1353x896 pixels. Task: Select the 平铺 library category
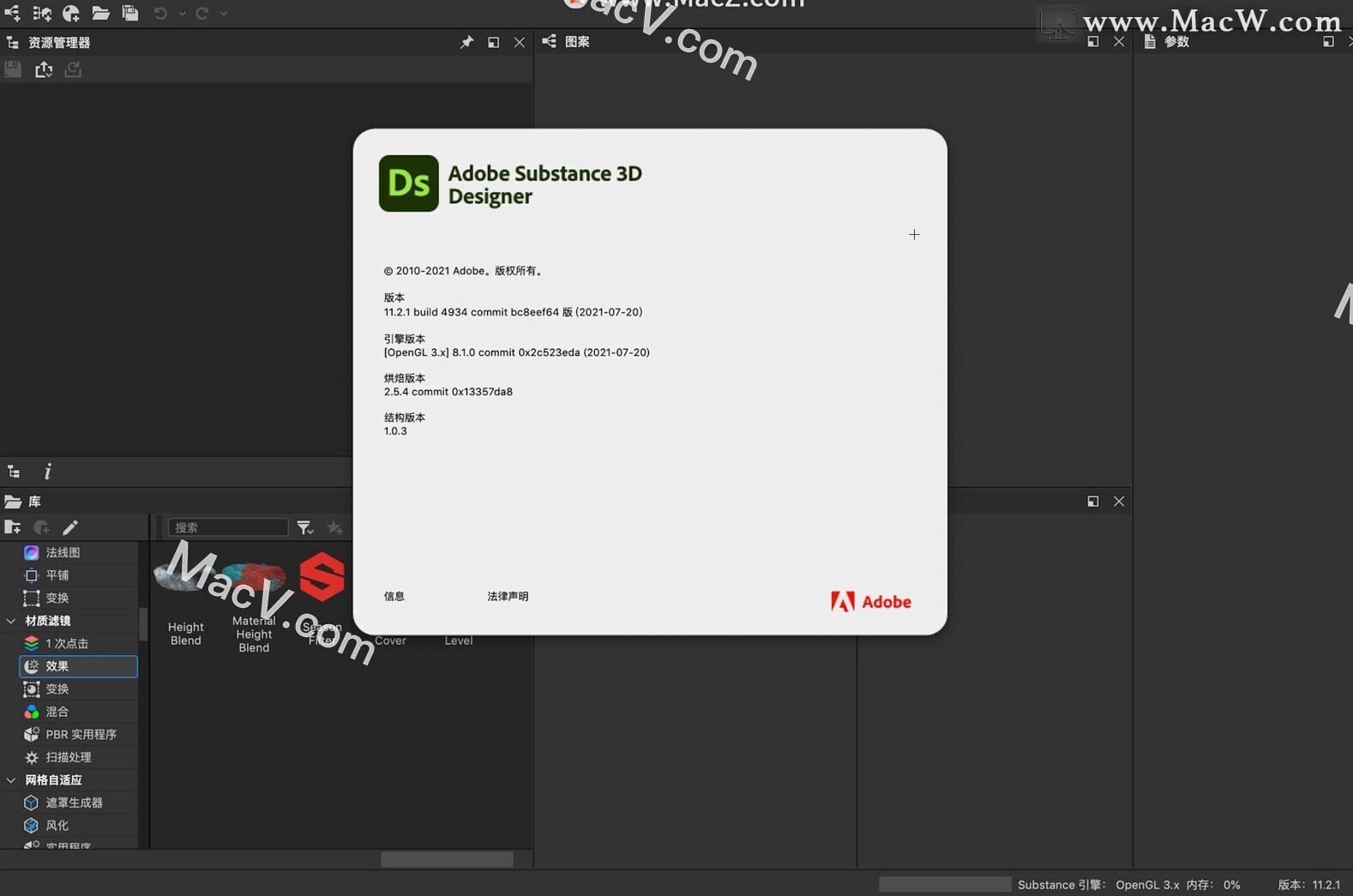point(78,575)
